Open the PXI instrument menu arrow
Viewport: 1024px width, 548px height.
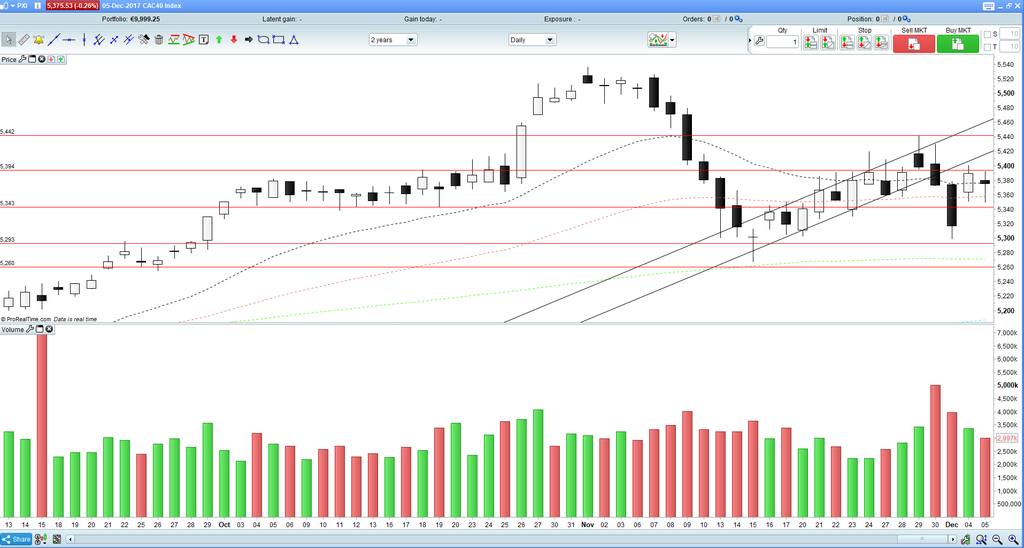(11, 5)
